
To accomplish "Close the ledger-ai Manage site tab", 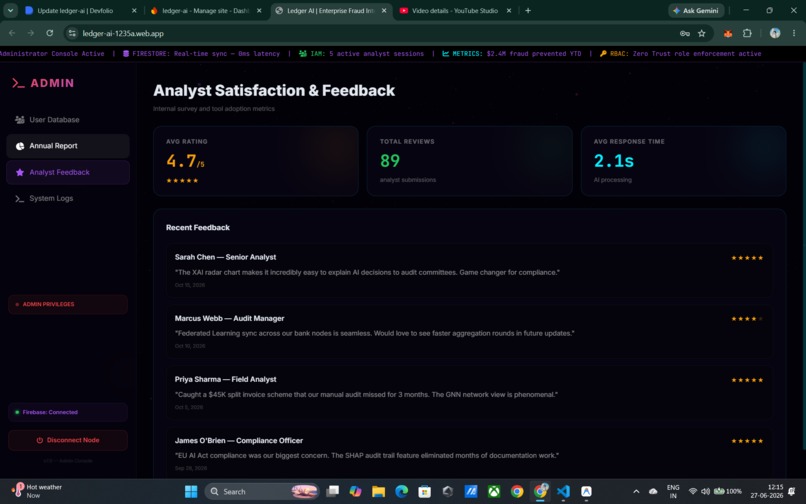I will pyautogui.click(x=259, y=10).
